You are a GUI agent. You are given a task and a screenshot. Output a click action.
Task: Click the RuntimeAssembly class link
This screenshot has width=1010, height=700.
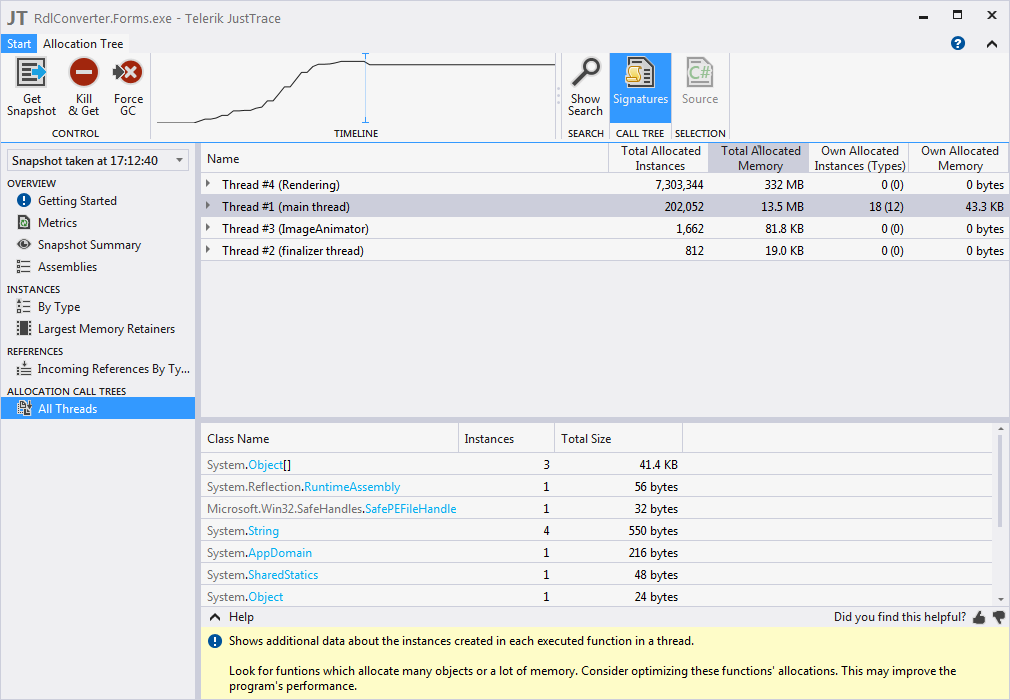point(352,487)
